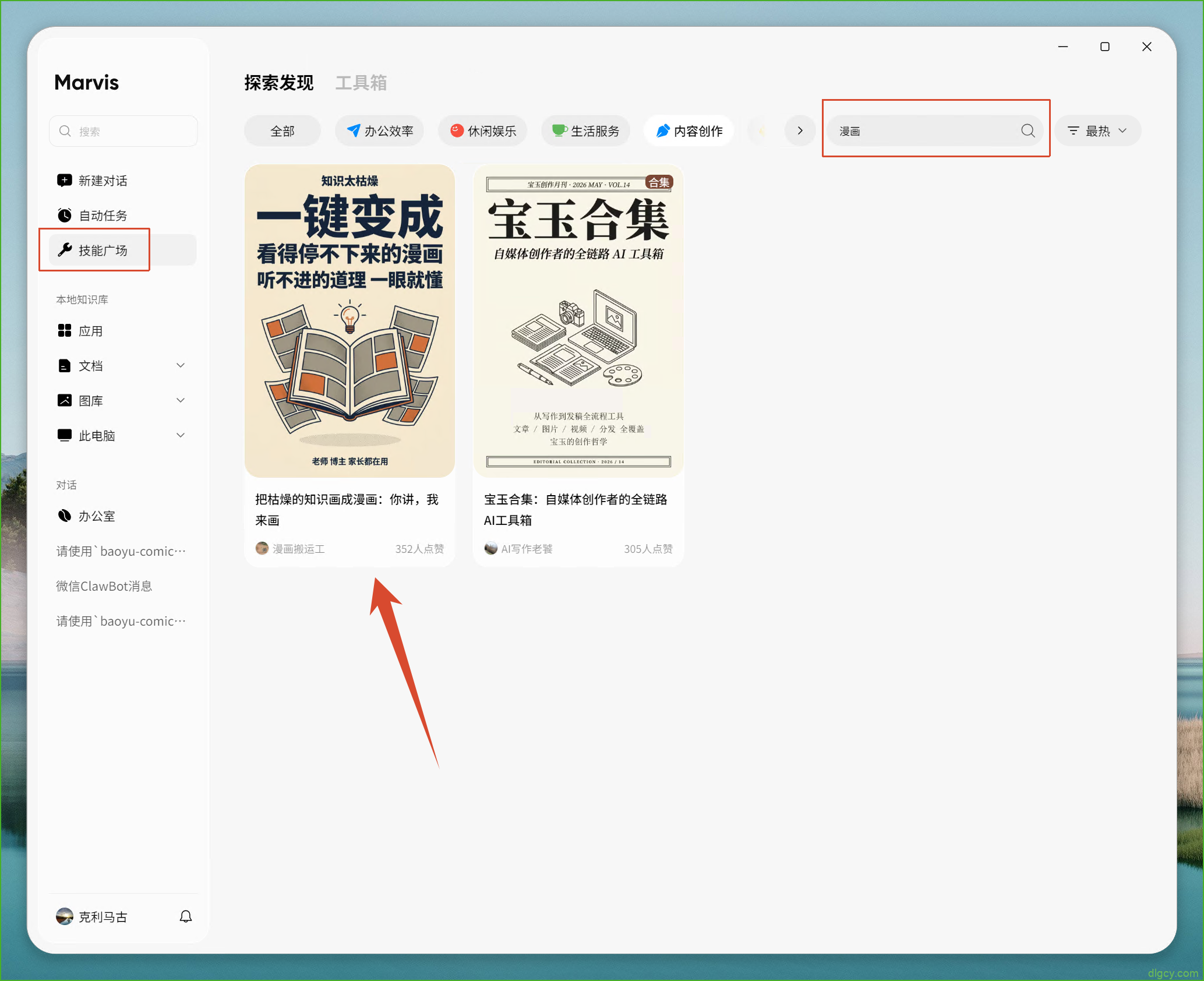Click the 合集 badge on 宝玉合集 cover
1204x981 pixels.
click(659, 182)
